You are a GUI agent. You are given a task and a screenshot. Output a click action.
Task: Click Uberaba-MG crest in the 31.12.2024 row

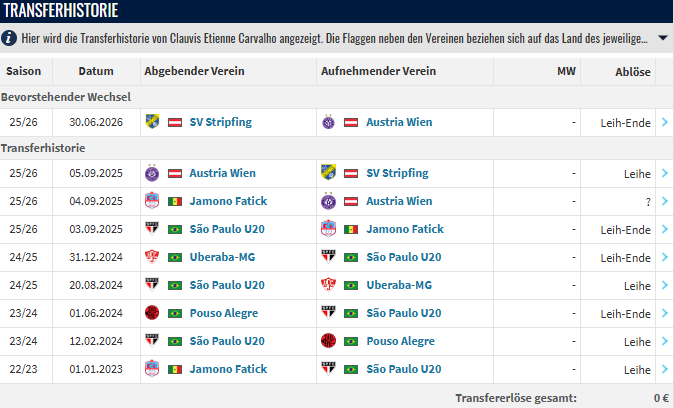(x=152, y=257)
